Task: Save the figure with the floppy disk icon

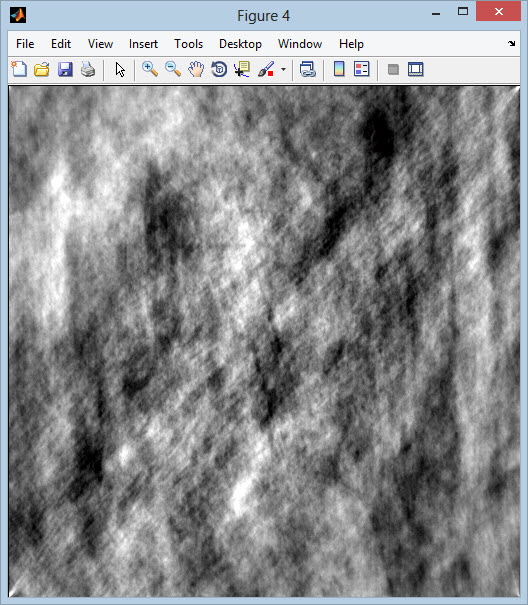Action: 65,70
